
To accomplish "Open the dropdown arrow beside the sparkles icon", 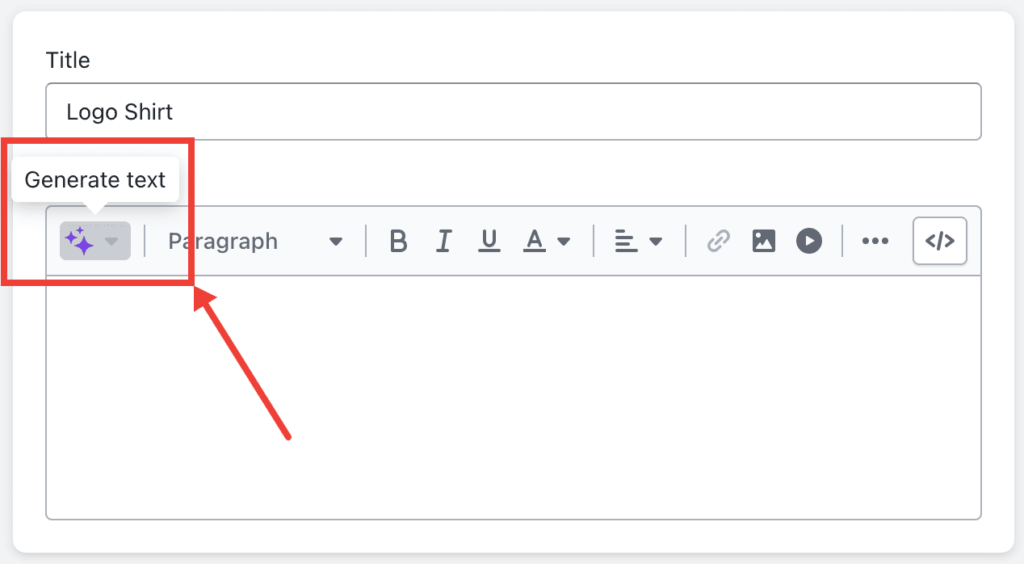I will click(112, 242).
